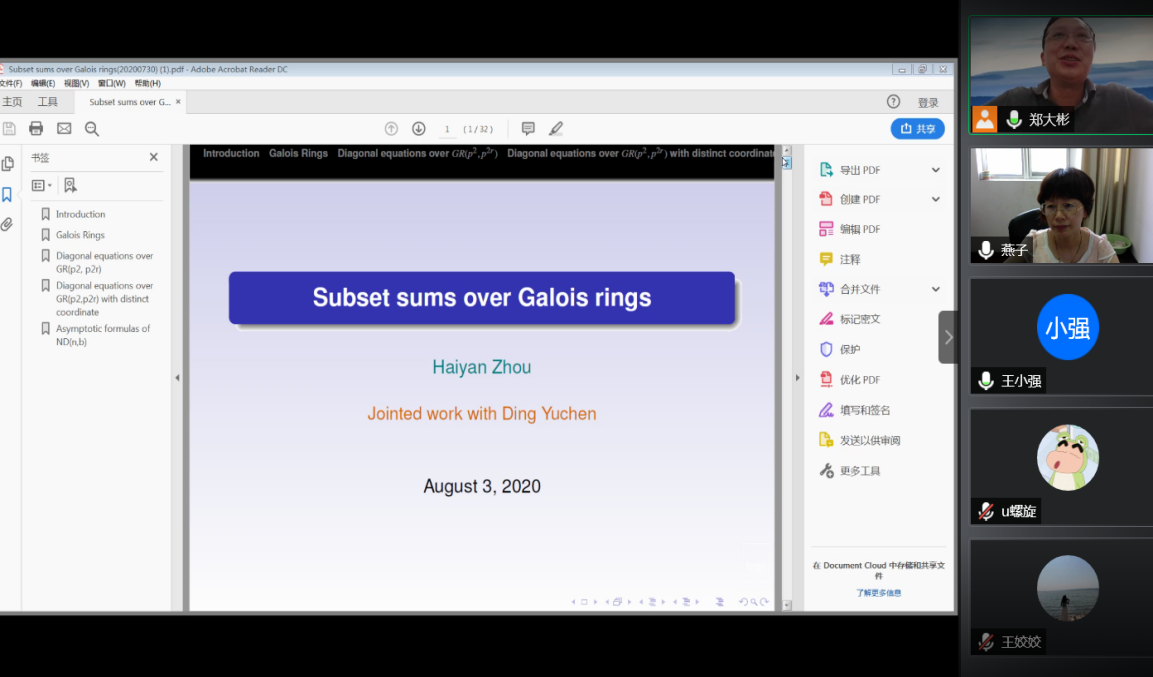Open the find text magnifier tool

click(x=92, y=129)
